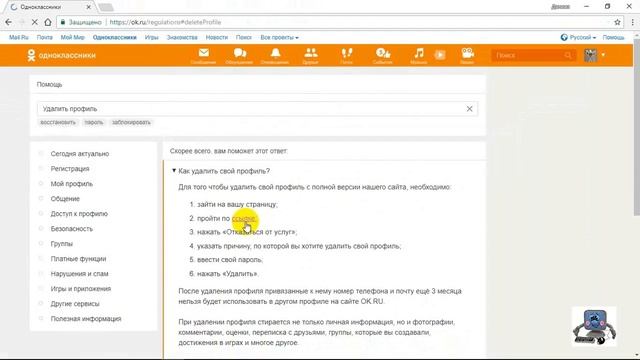This screenshot has width=640, height=360.
Task: Open Другие сервисы category
Action: 75,304
